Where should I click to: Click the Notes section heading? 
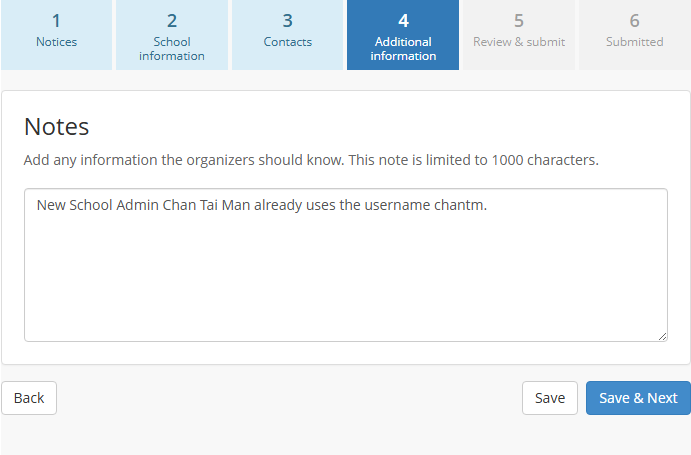(56, 127)
